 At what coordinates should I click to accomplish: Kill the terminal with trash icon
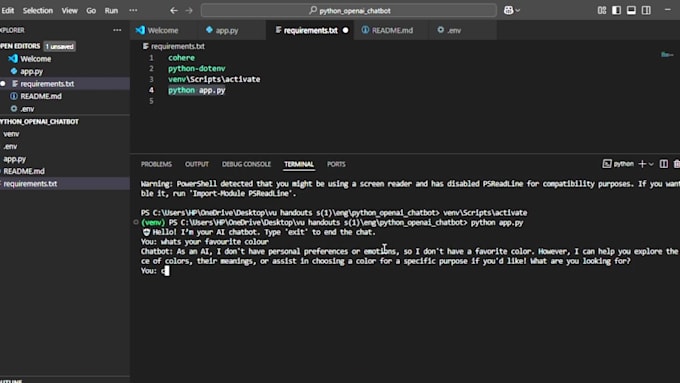677,164
